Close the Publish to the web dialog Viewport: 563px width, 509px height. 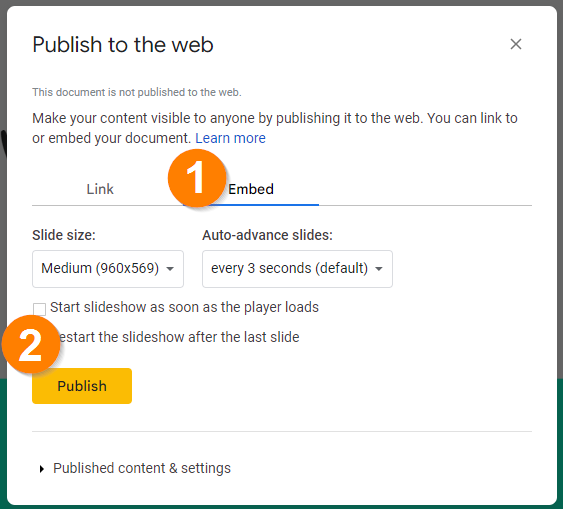click(516, 44)
